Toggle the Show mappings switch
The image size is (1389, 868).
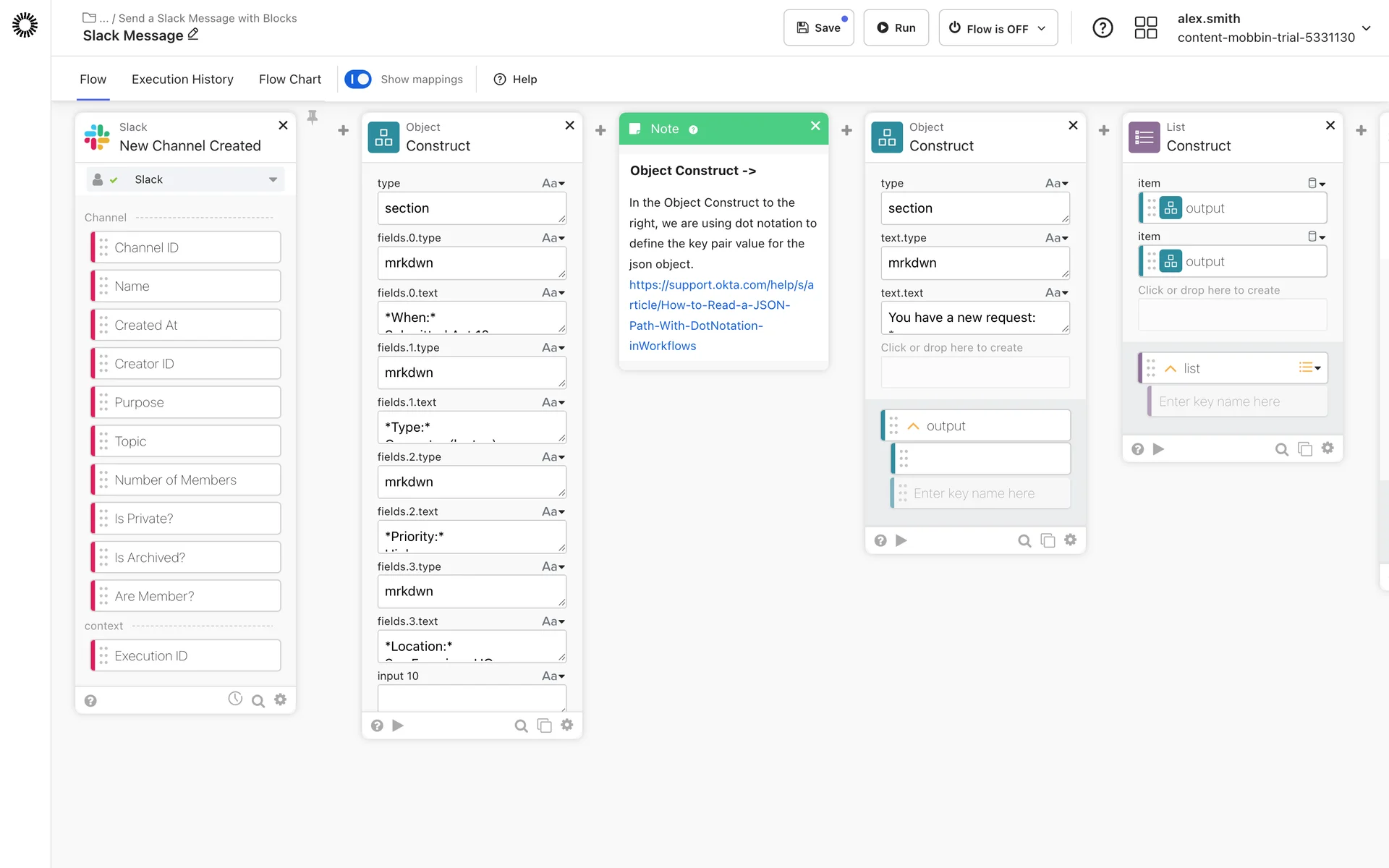click(x=358, y=80)
